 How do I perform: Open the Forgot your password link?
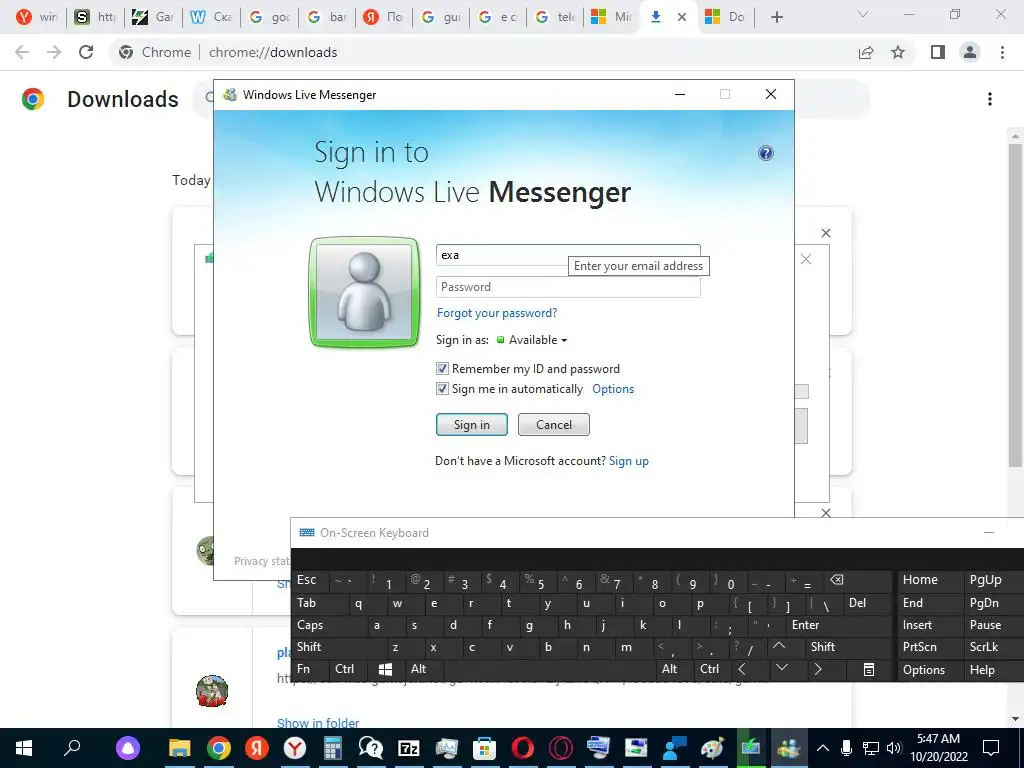pyautogui.click(x=497, y=313)
